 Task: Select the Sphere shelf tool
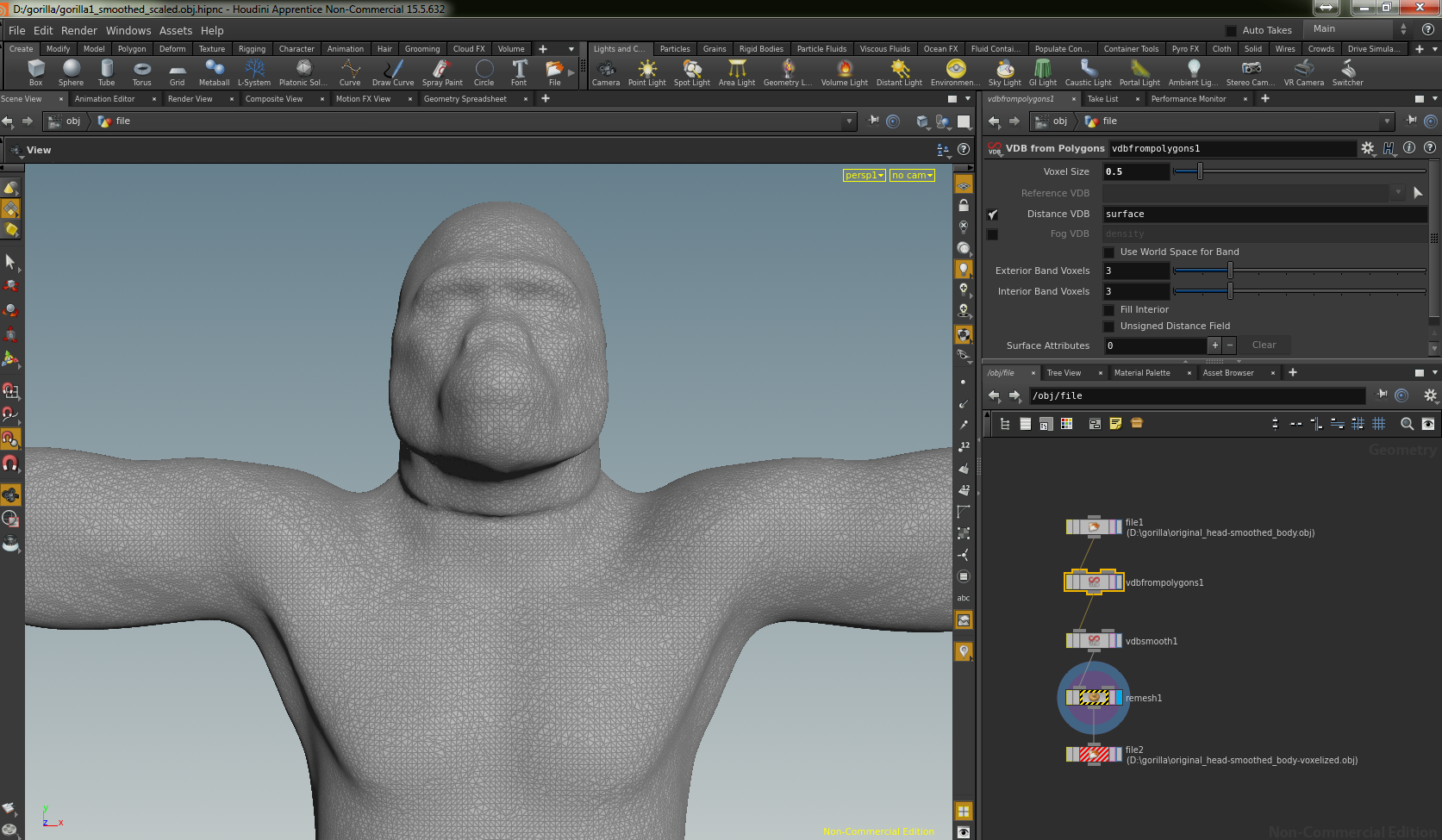[71, 72]
